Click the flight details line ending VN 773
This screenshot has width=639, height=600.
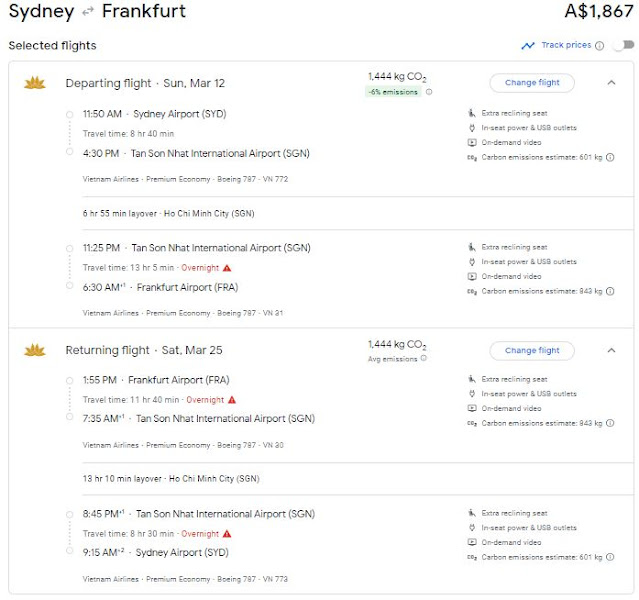(x=185, y=579)
